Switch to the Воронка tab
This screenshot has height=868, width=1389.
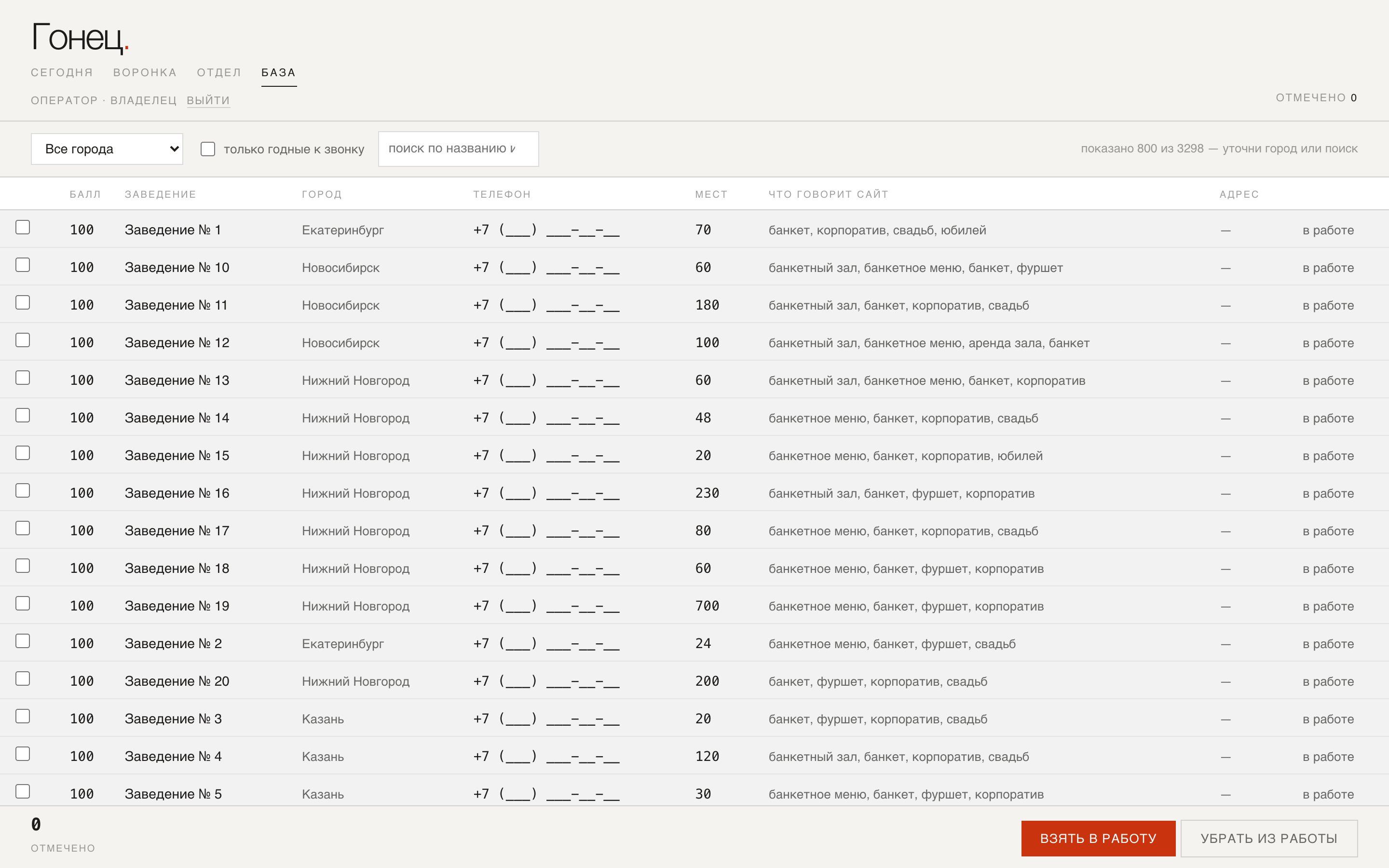tap(145, 72)
